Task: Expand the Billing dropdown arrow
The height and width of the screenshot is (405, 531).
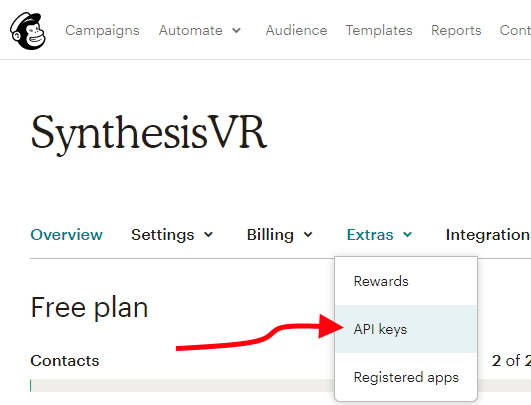Action: pyautogui.click(x=308, y=235)
